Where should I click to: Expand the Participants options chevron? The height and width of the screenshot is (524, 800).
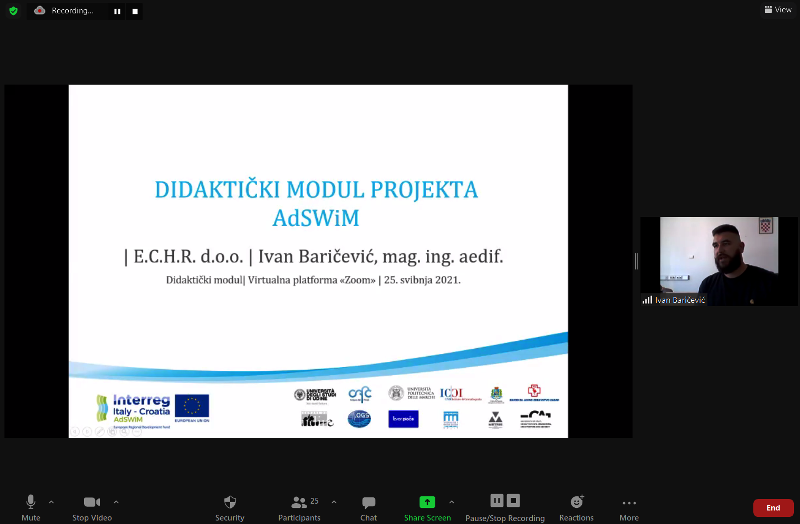coord(333,501)
